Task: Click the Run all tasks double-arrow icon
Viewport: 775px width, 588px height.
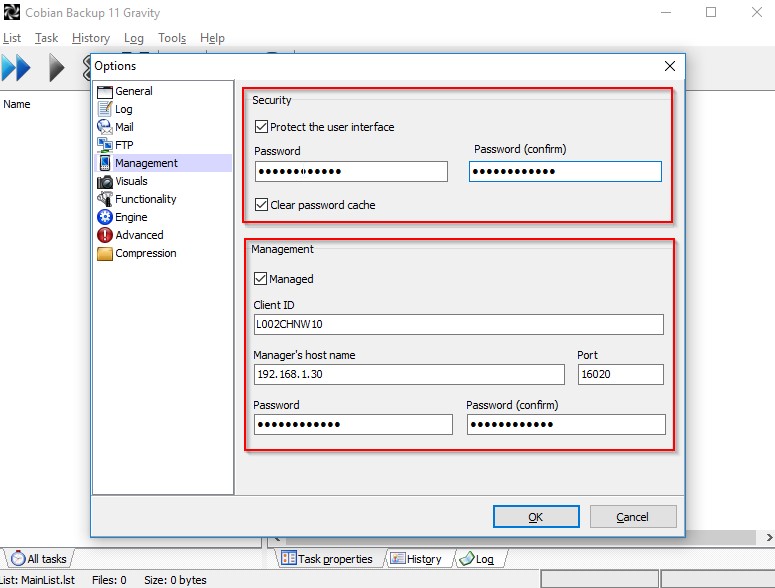Action: coord(16,68)
